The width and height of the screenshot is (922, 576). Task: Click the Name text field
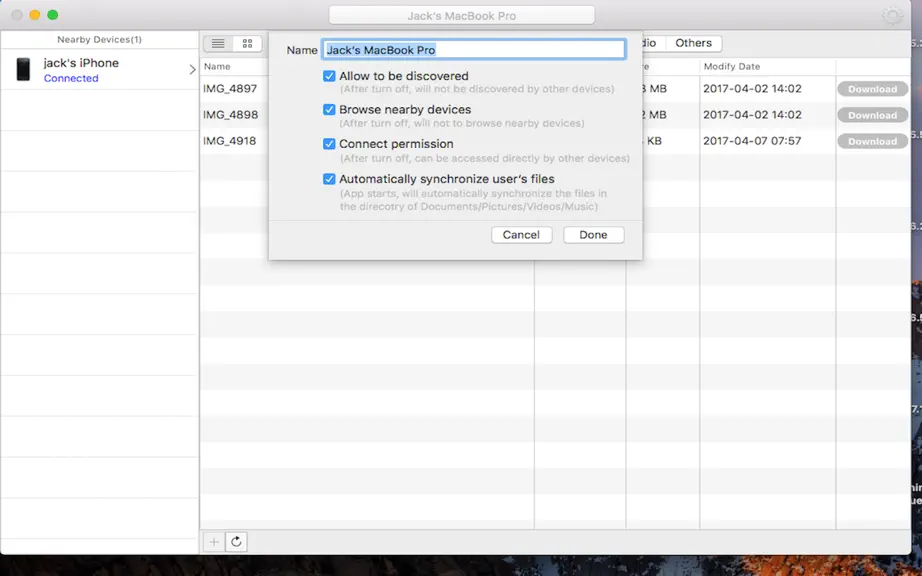(473, 49)
